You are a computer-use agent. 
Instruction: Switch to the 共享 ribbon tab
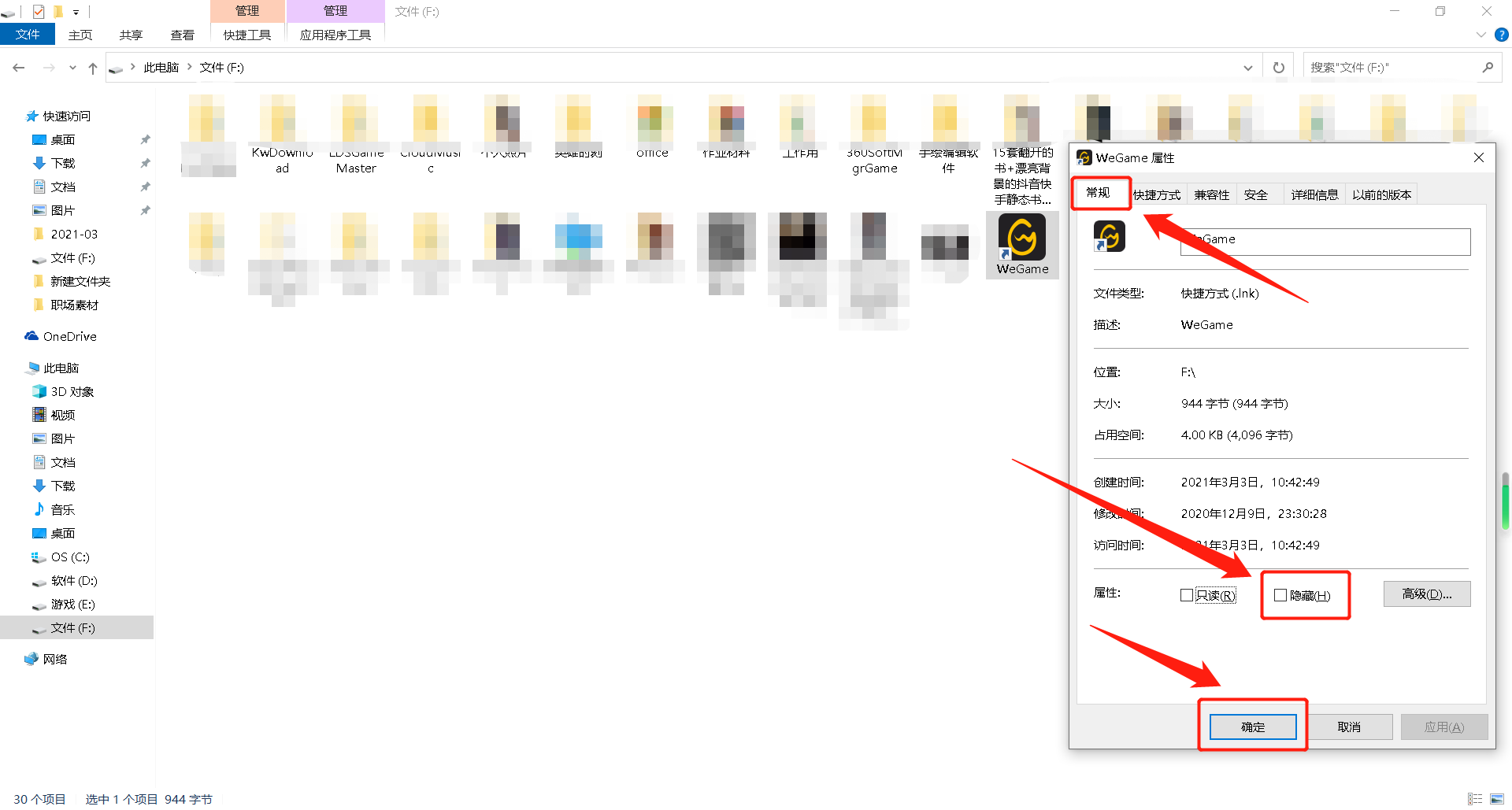click(x=132, y=35)
